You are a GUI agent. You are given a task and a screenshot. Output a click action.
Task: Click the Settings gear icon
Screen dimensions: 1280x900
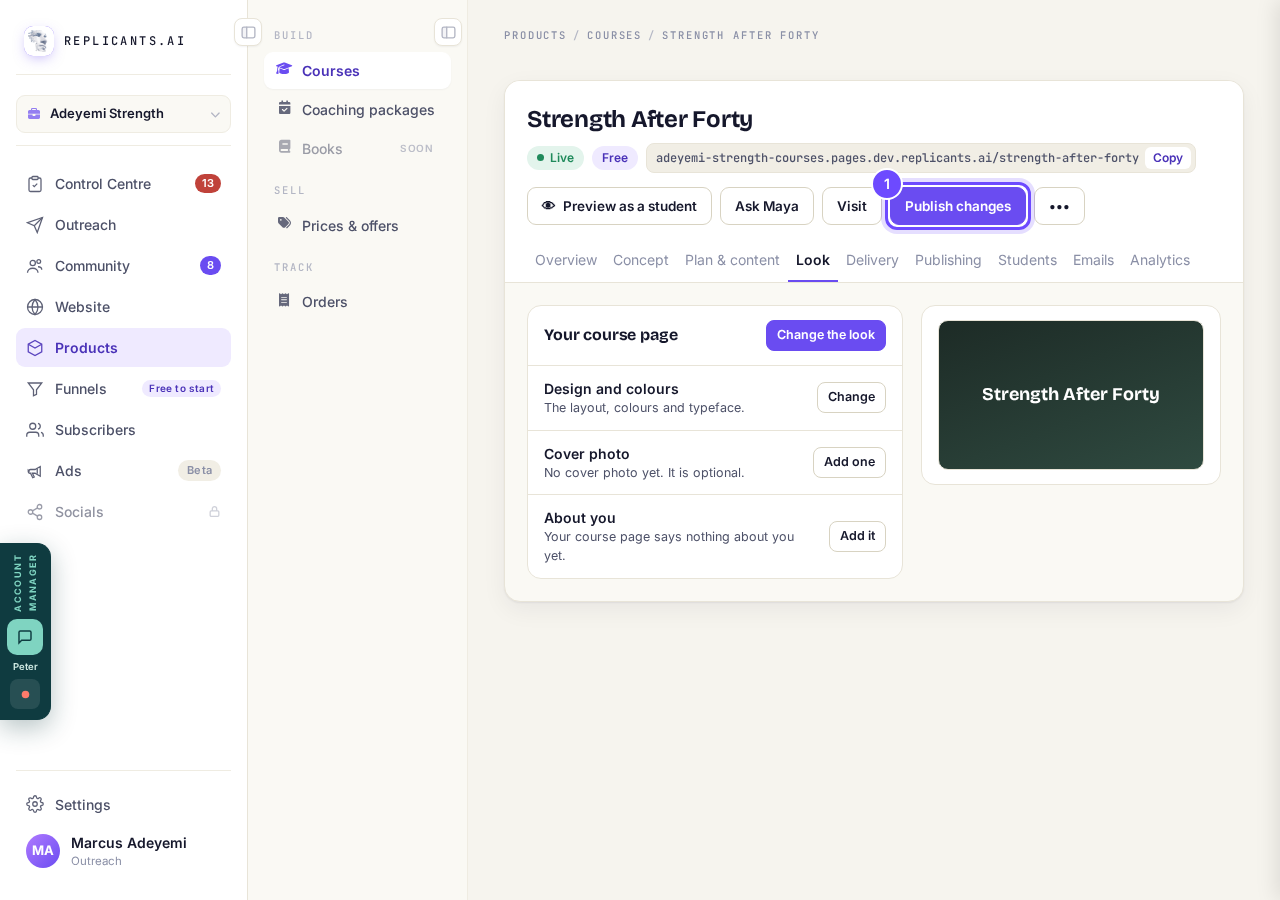pyautogui.click(x=35, y=805)
